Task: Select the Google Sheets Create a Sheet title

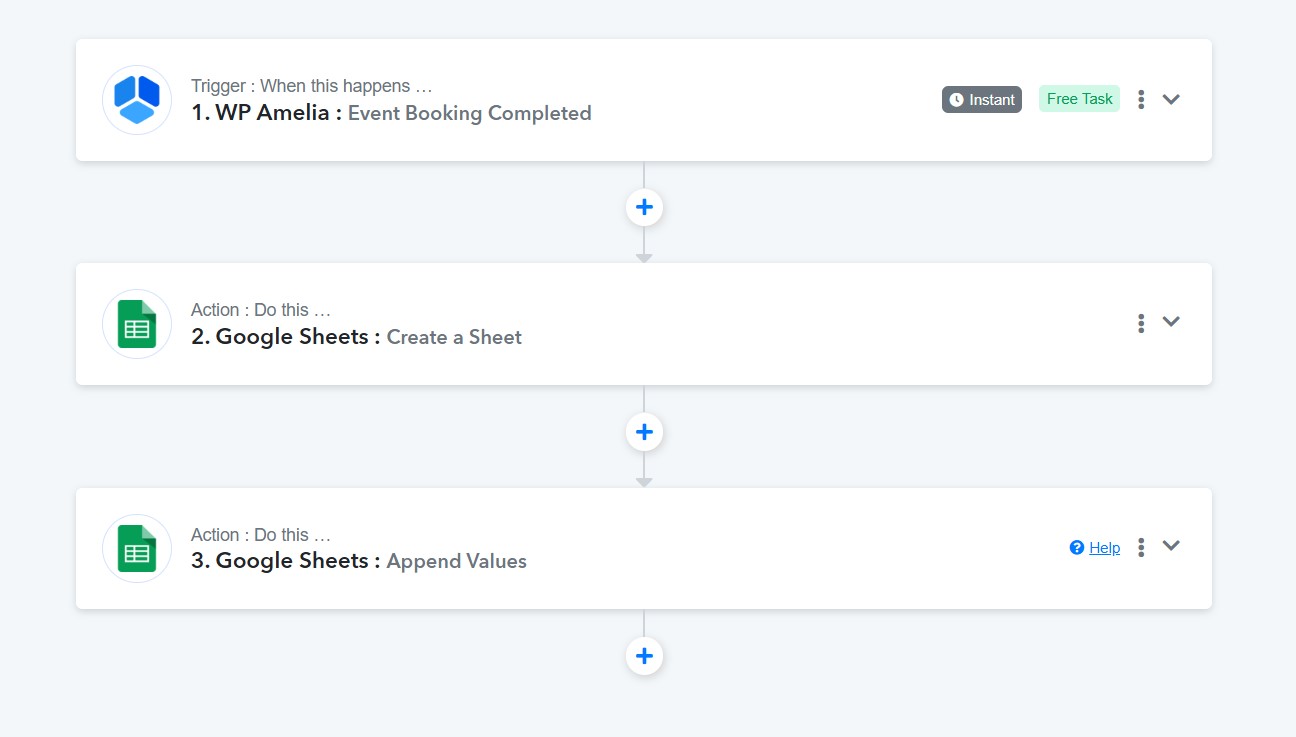Action: [x=356, y=337]
